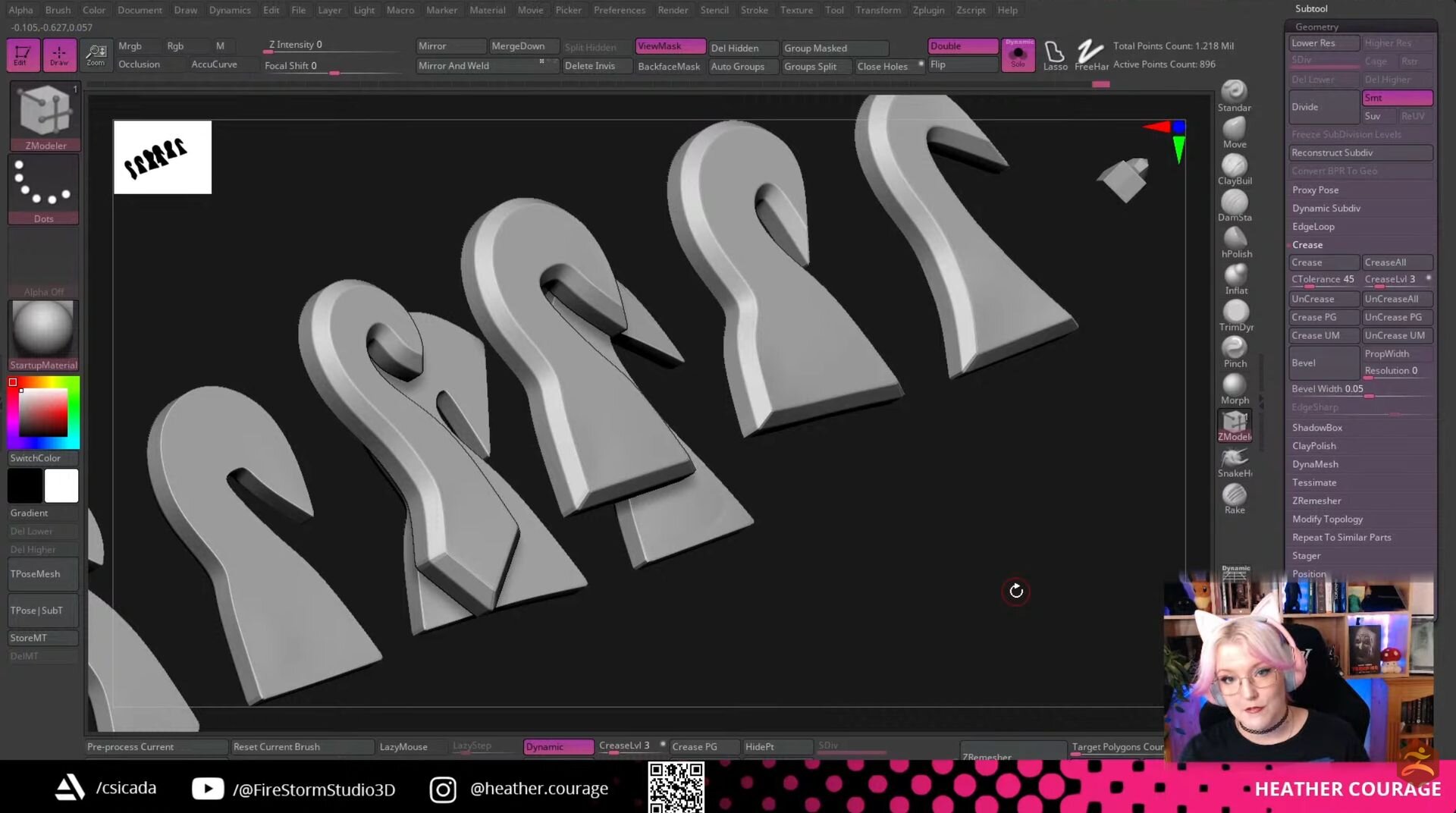Click the CTolerance 45 slider
Image resolution: width=1456 pixels, height=813 pixels.
pos(1324,280)
